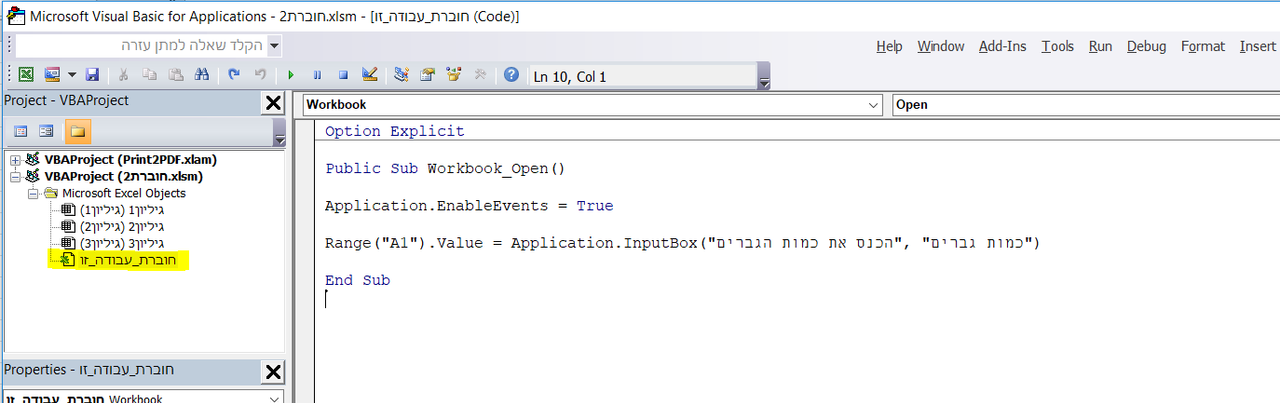Run the macro with the green play icon
Screen dimensions: 1280x403
click(x=291, y=75)
